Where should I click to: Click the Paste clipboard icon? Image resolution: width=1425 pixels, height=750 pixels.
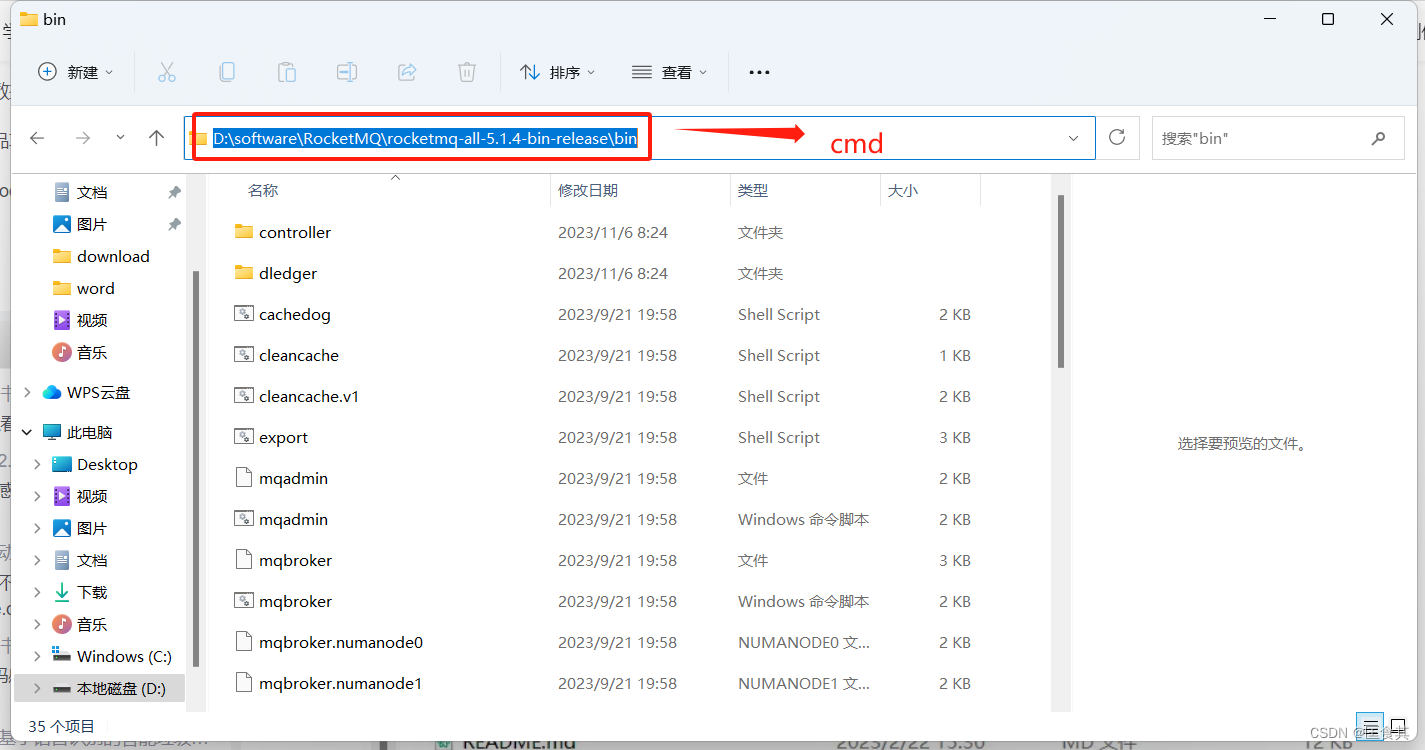pos(287,72)
